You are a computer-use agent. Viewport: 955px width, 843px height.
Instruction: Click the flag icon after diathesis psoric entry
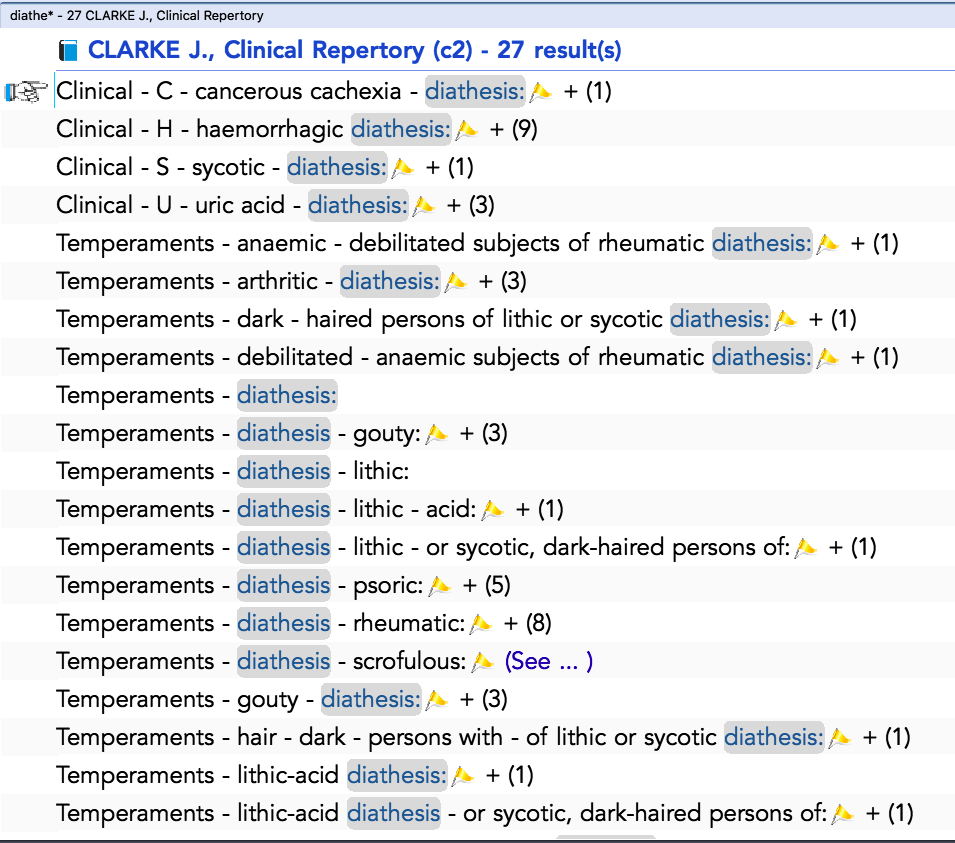click(x=439, y=586)
